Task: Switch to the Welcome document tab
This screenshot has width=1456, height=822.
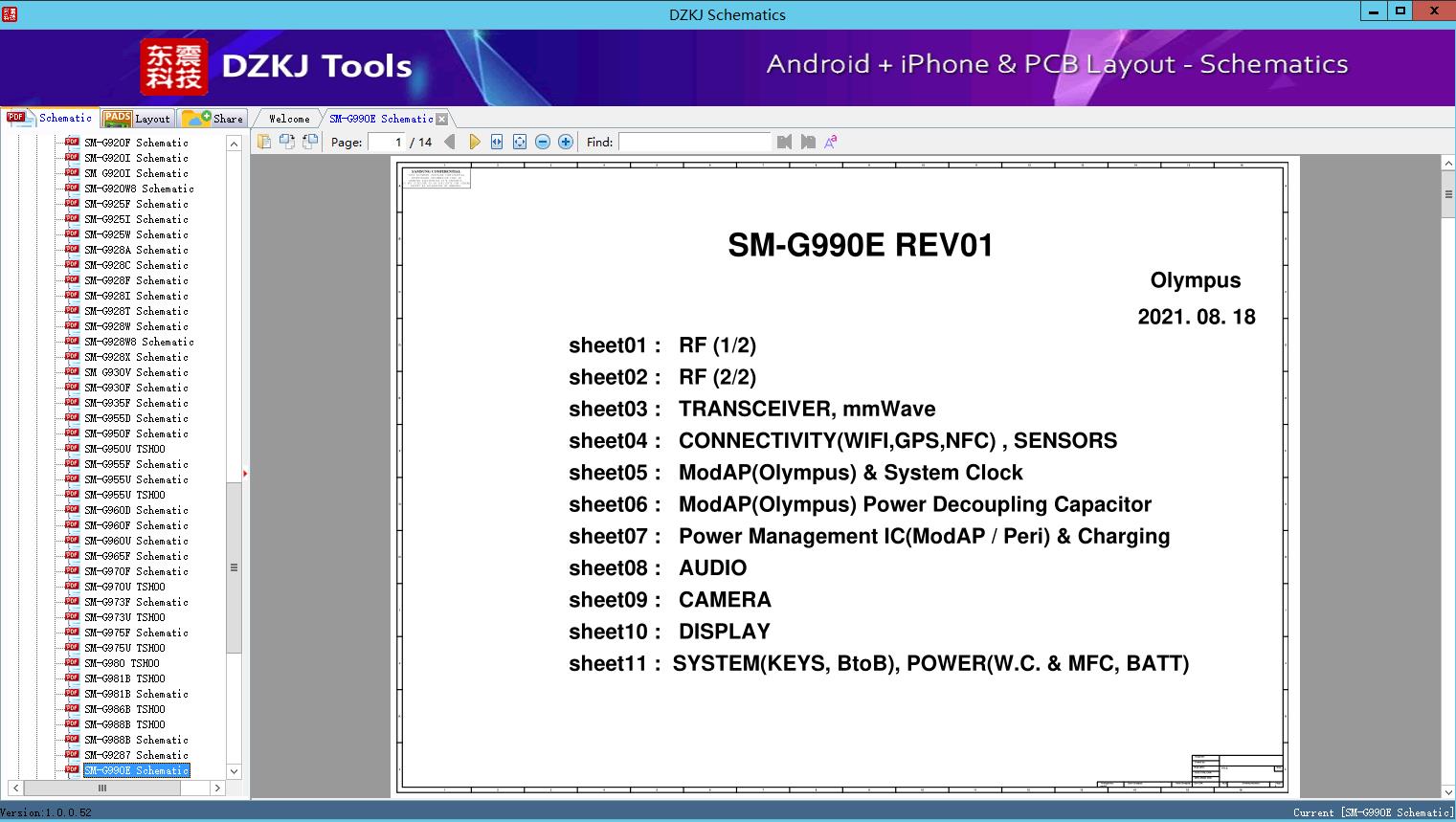Action: (x=289, y=119)
